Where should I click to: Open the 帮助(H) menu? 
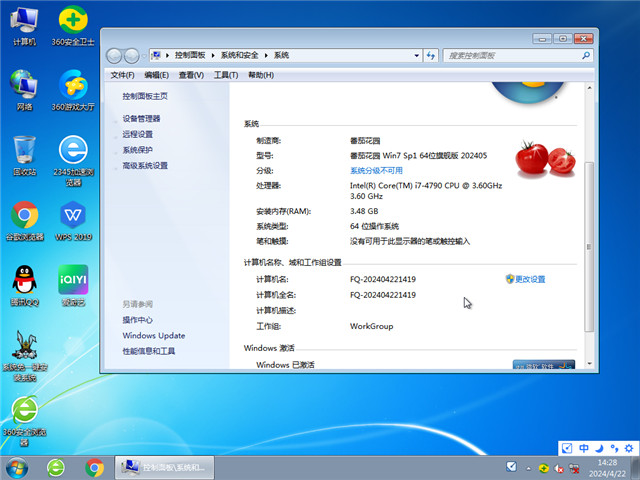tap(261, 75)
